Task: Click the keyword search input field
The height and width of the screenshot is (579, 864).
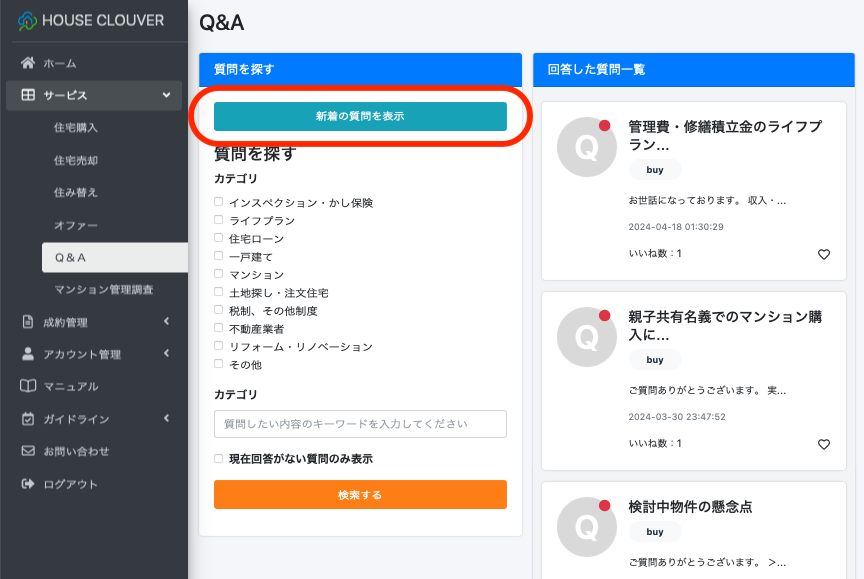Action: tap(360, 424)
